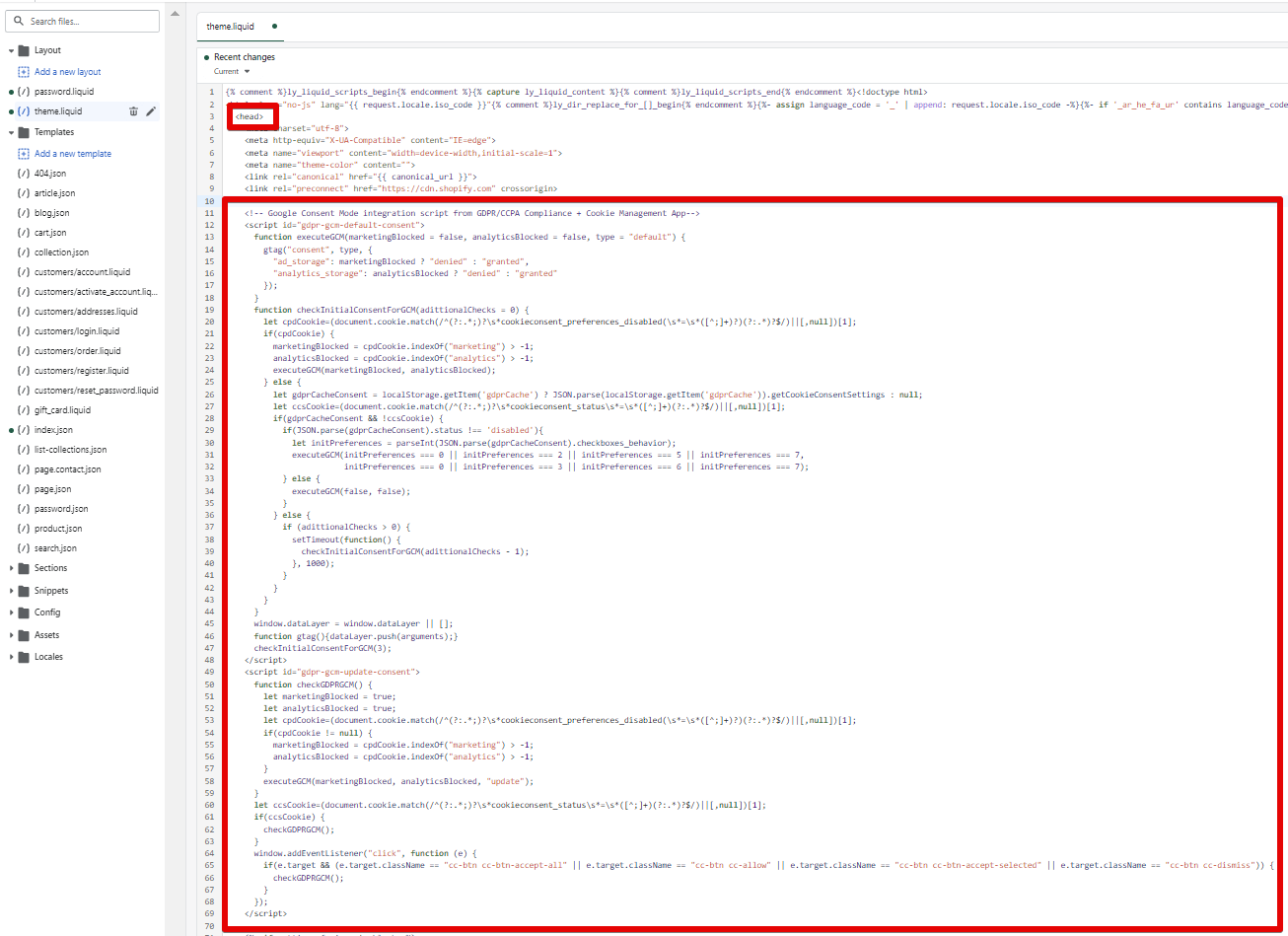Open page.contact.json file

68,469
